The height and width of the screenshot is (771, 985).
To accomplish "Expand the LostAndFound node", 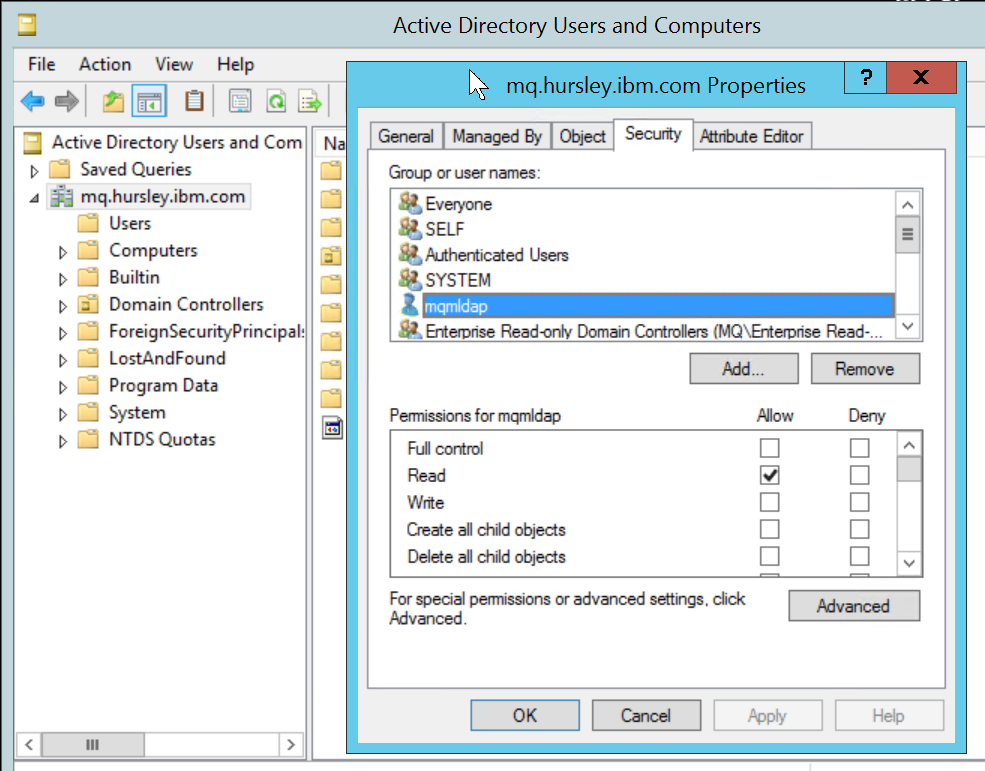I will 62,361.
